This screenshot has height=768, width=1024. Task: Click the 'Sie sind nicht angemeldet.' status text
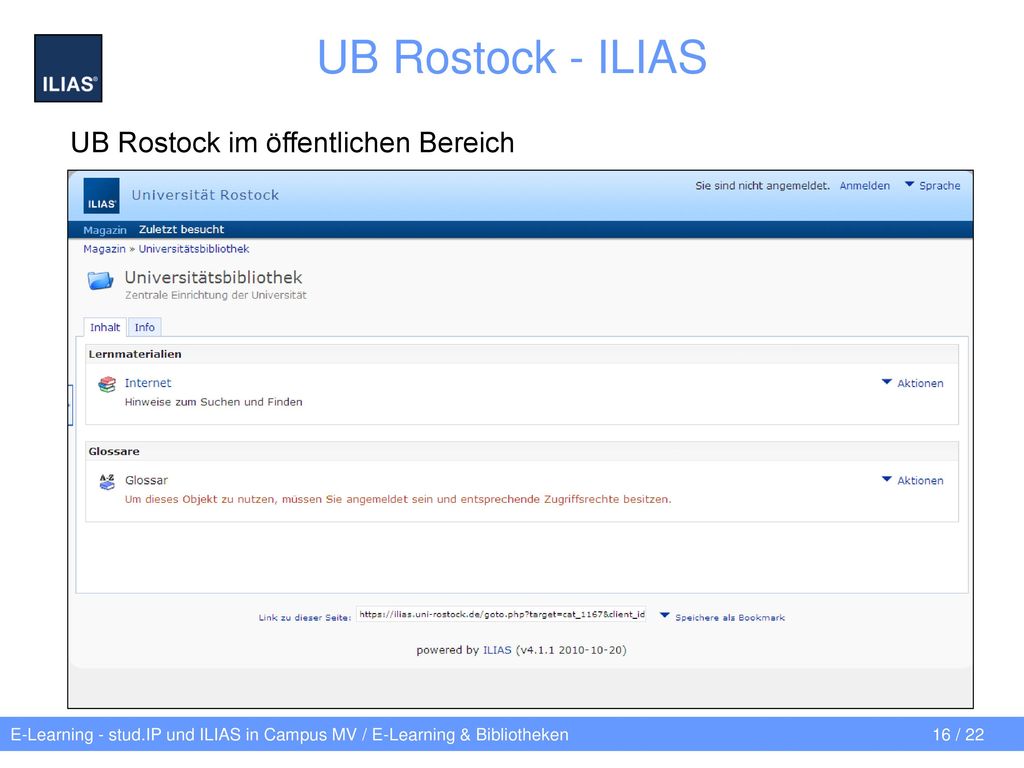[x=762, y=185]
